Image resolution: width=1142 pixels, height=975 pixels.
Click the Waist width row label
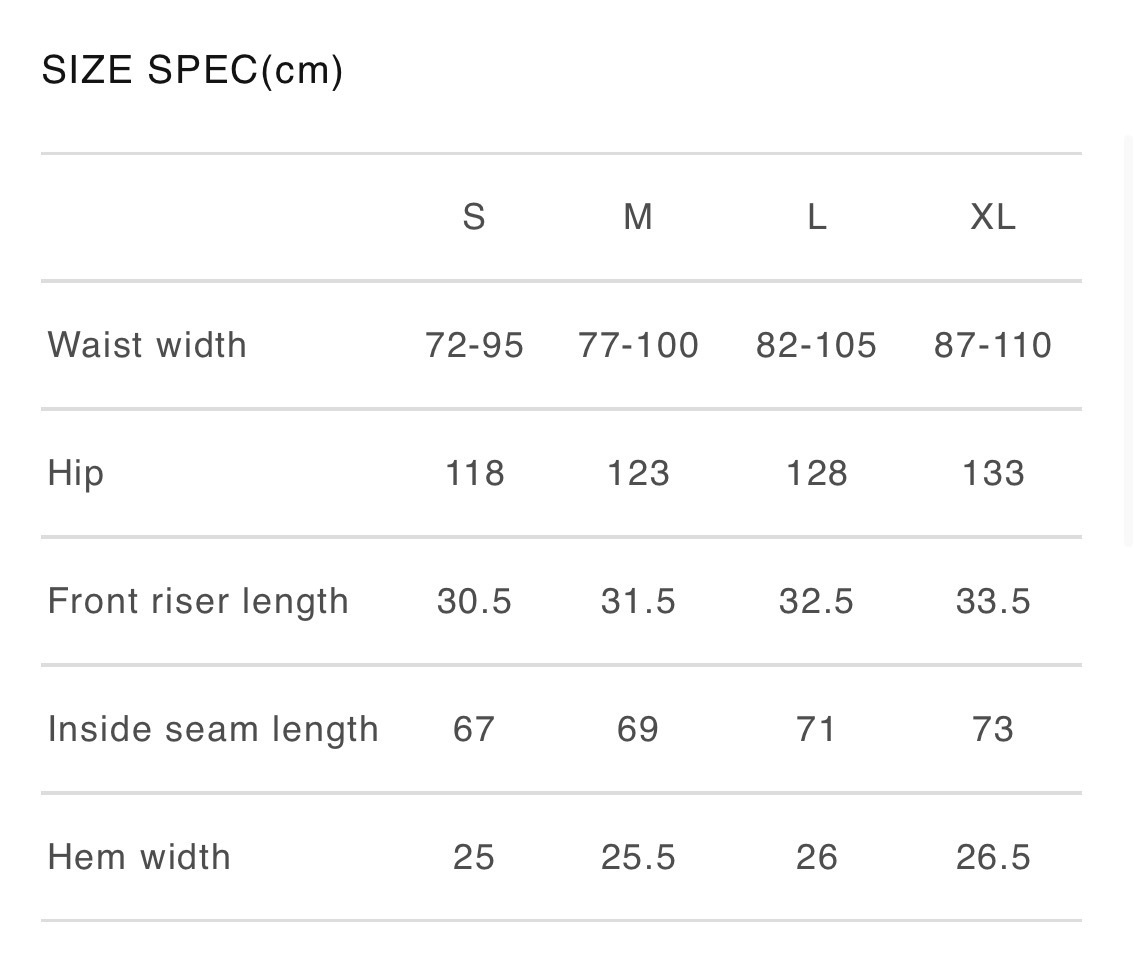click(x=147, y=345)
